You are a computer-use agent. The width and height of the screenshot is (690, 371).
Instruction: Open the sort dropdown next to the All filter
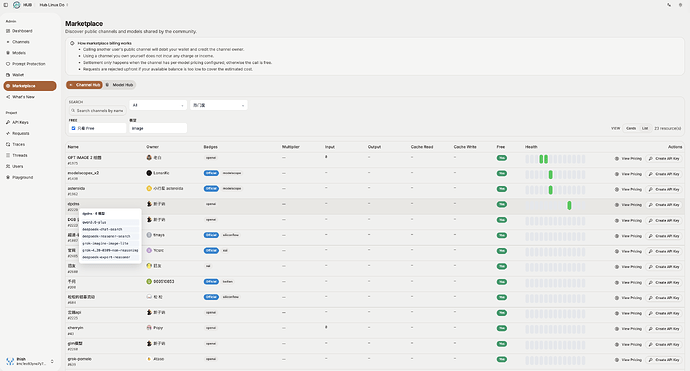coord(219,105)
